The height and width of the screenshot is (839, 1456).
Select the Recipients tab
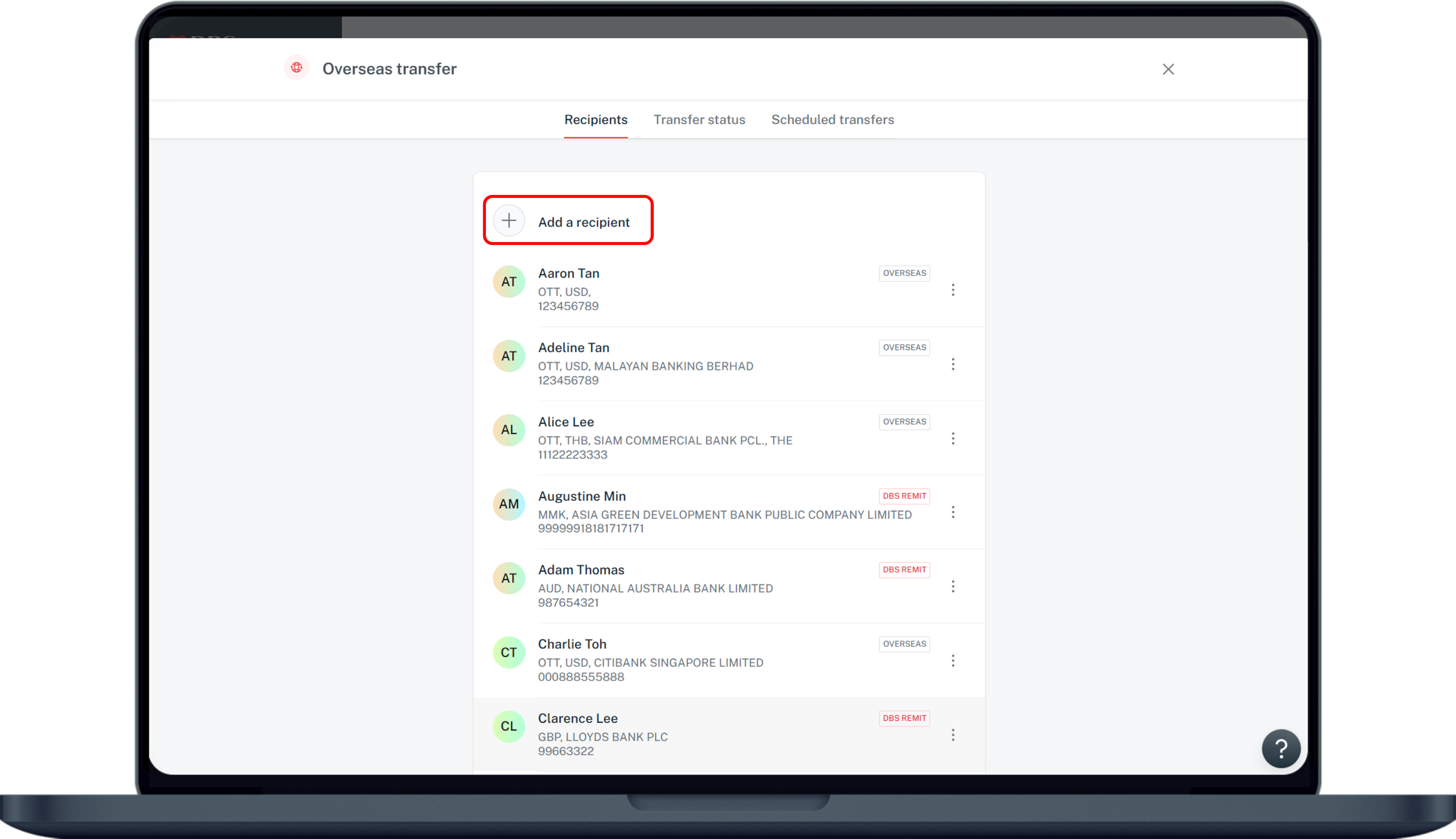(x=596, y=119)
